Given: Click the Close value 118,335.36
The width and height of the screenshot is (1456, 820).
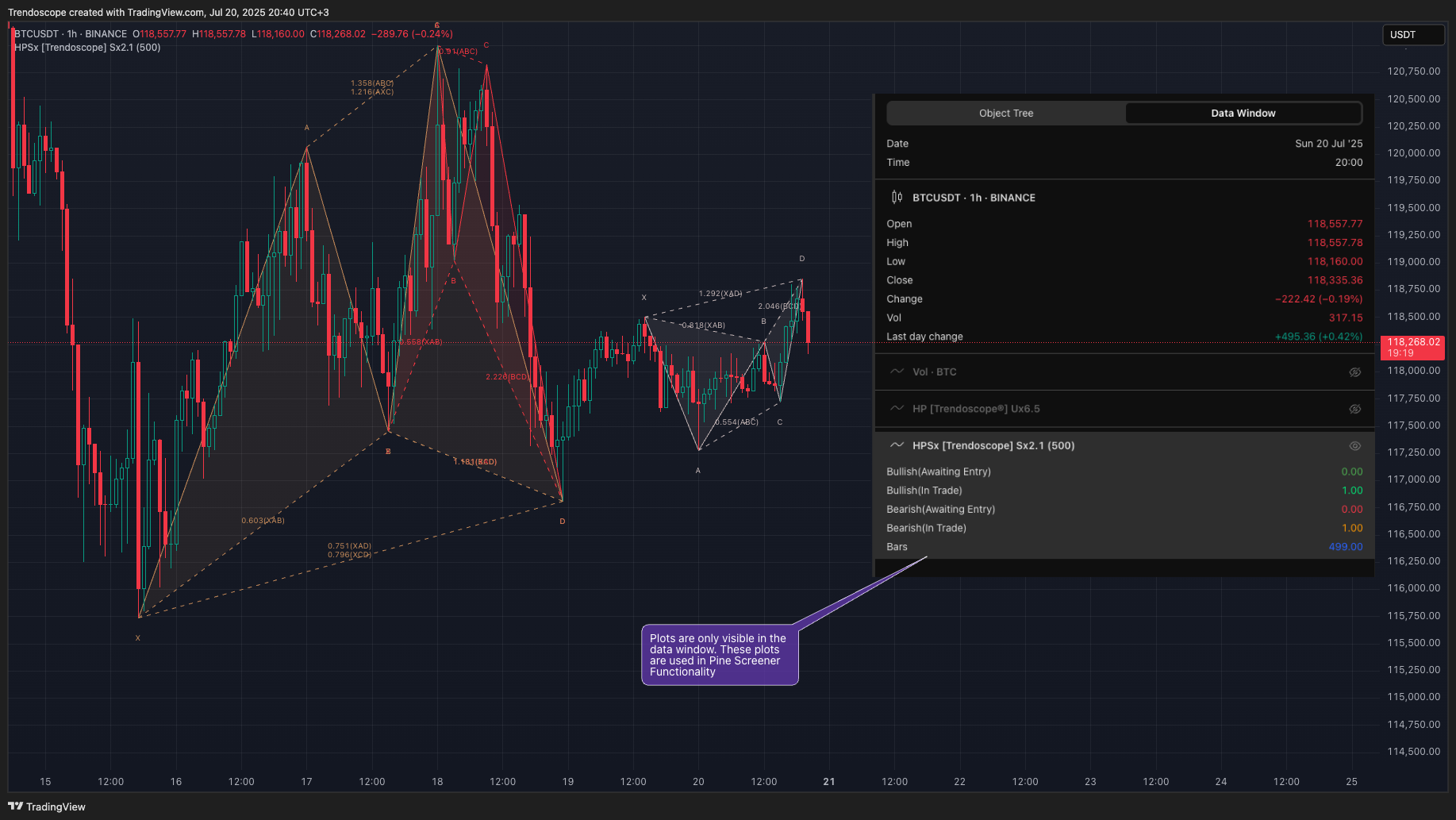Looking at the screenshot, I should point(1335,280).
